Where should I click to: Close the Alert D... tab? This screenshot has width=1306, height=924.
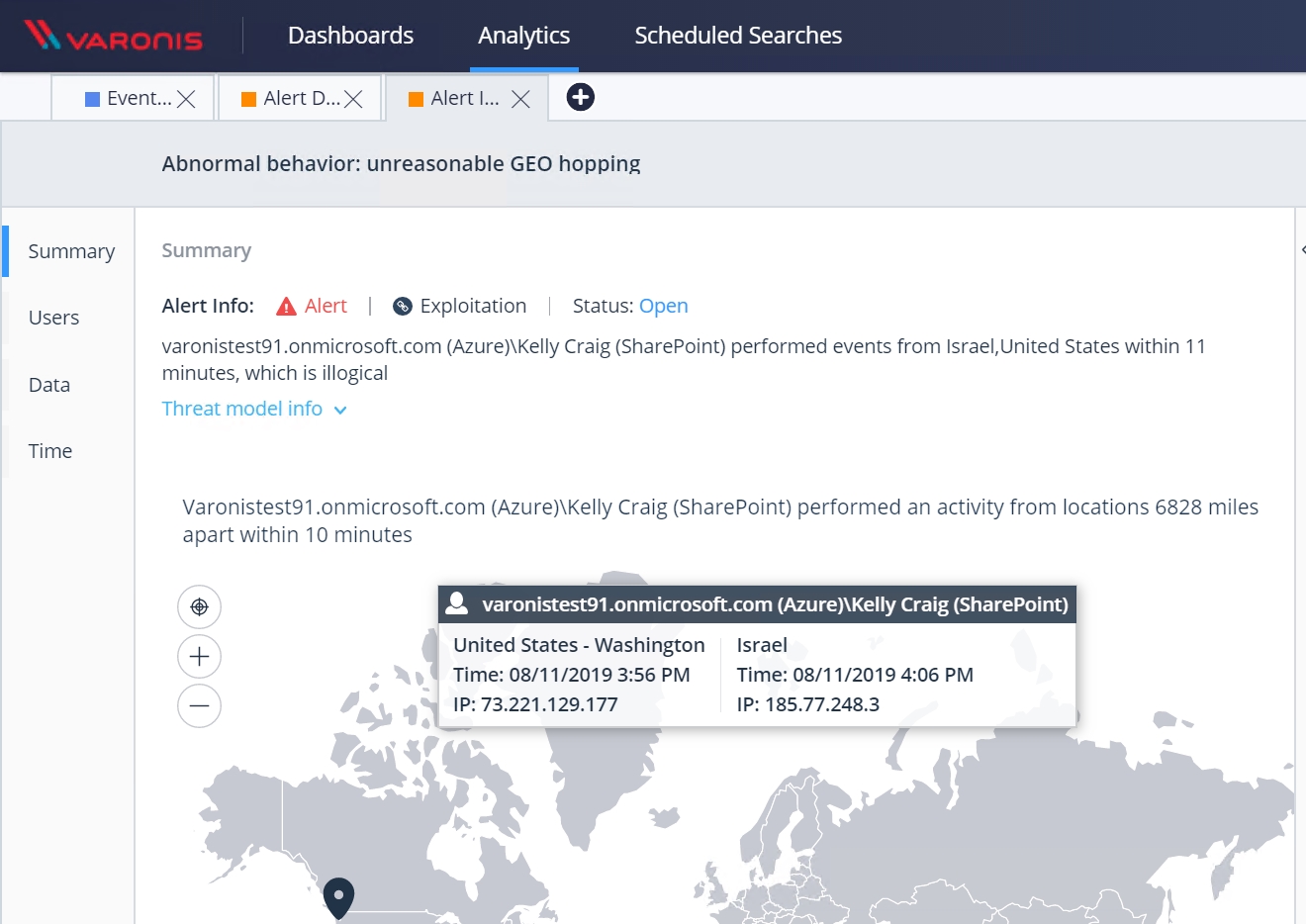353,99
